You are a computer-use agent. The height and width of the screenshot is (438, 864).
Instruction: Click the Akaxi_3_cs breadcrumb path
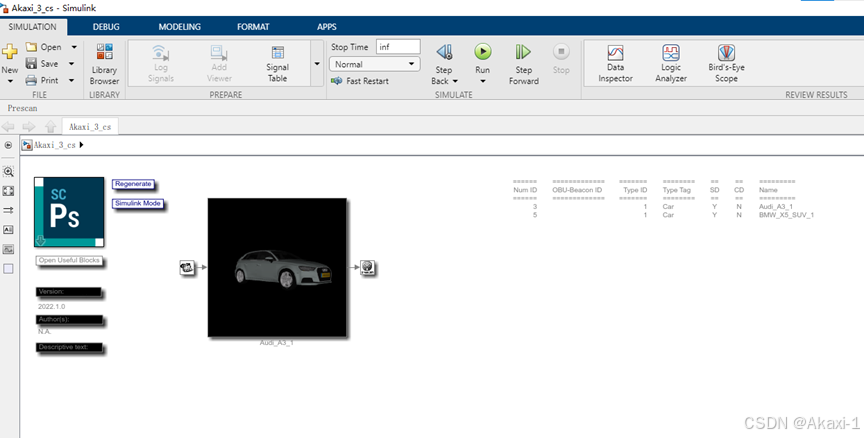pos(54,145)
